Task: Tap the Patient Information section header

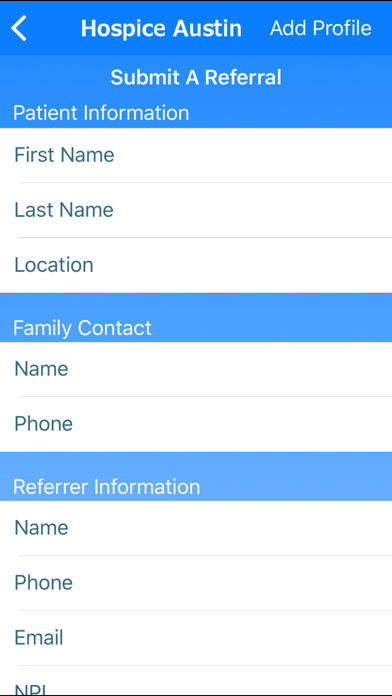Action: (101, 112)
